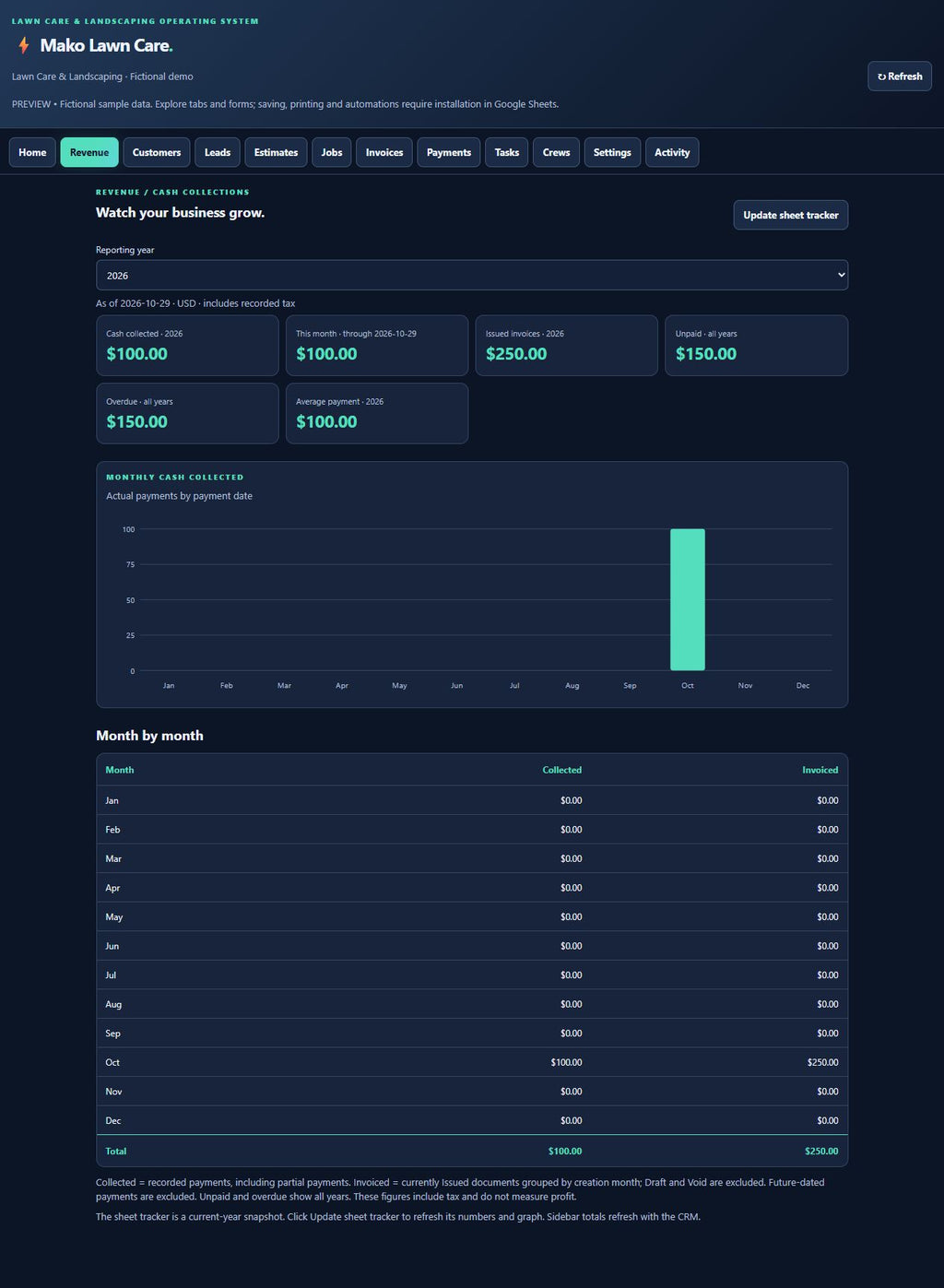Select the Crews tab
This screenshot has width=944, height=1288.
tap(557, 152)
